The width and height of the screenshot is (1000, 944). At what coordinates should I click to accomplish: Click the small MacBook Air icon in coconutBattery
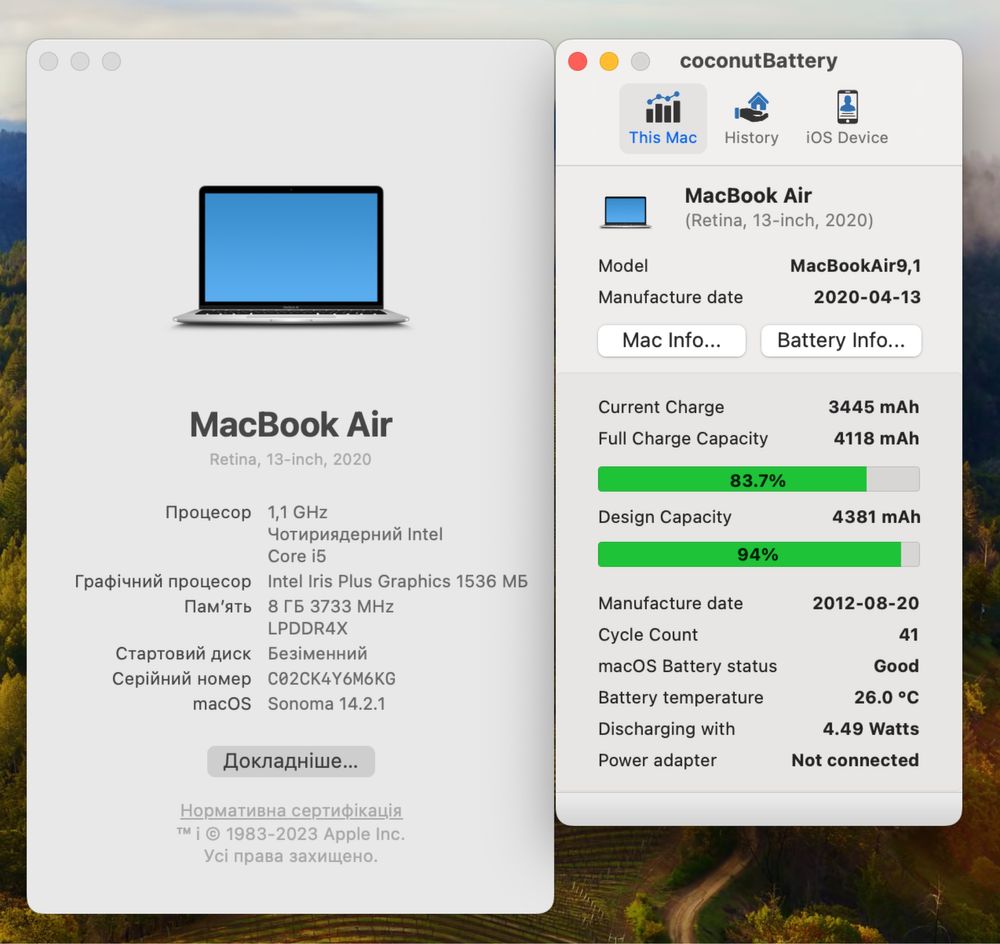point(626,211)
